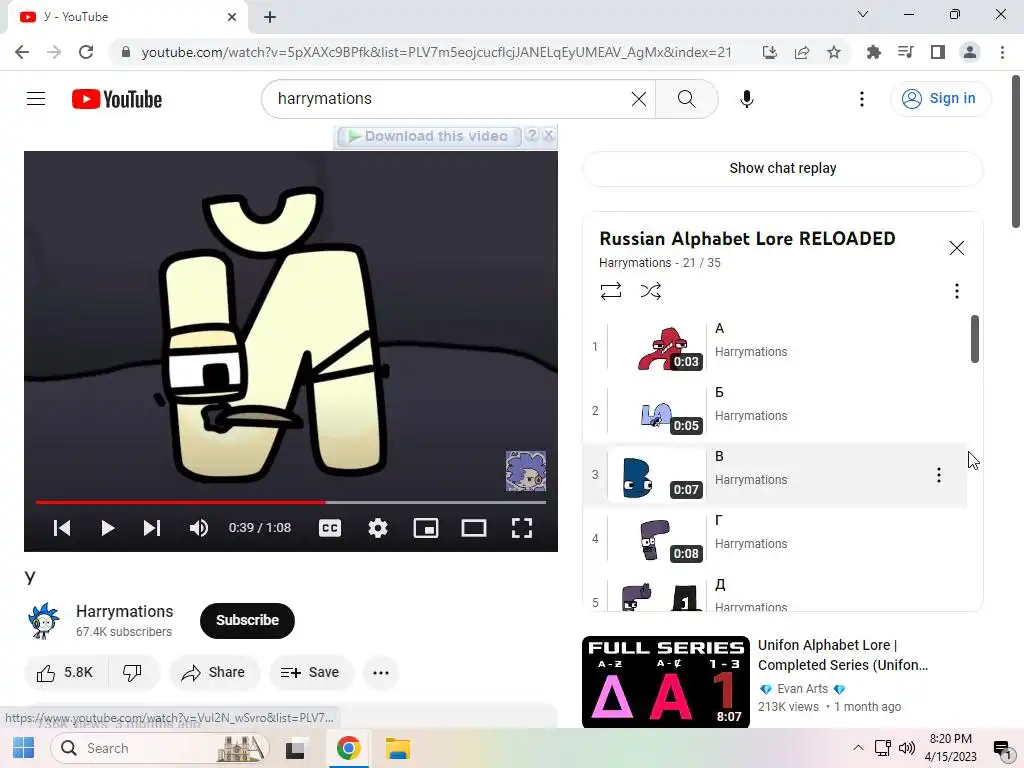Image resolution: width=1024 pixels, height=768 pixels.
Task: Reload the page
Action: click(x=86, y=52)
